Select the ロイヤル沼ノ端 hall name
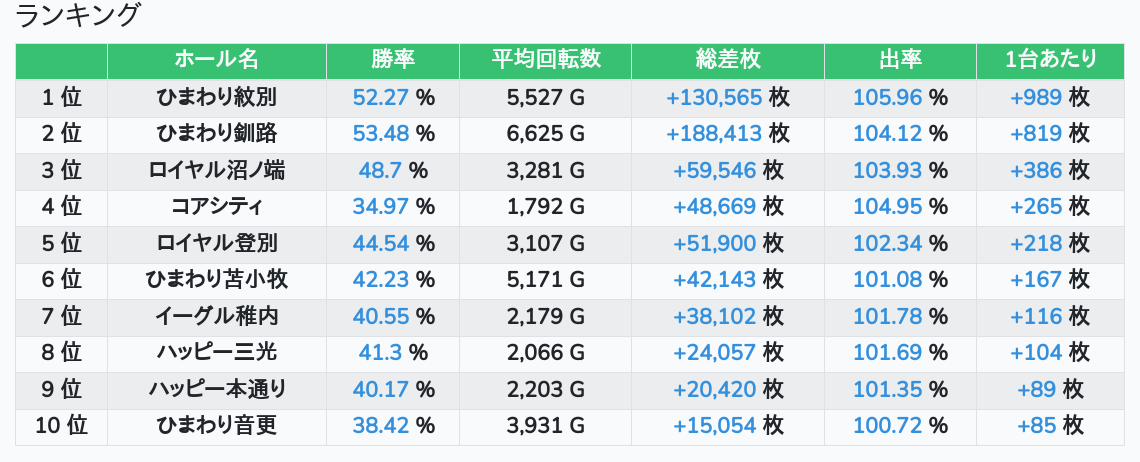Viewport: 1140px width, 462px height. (216, 171)
